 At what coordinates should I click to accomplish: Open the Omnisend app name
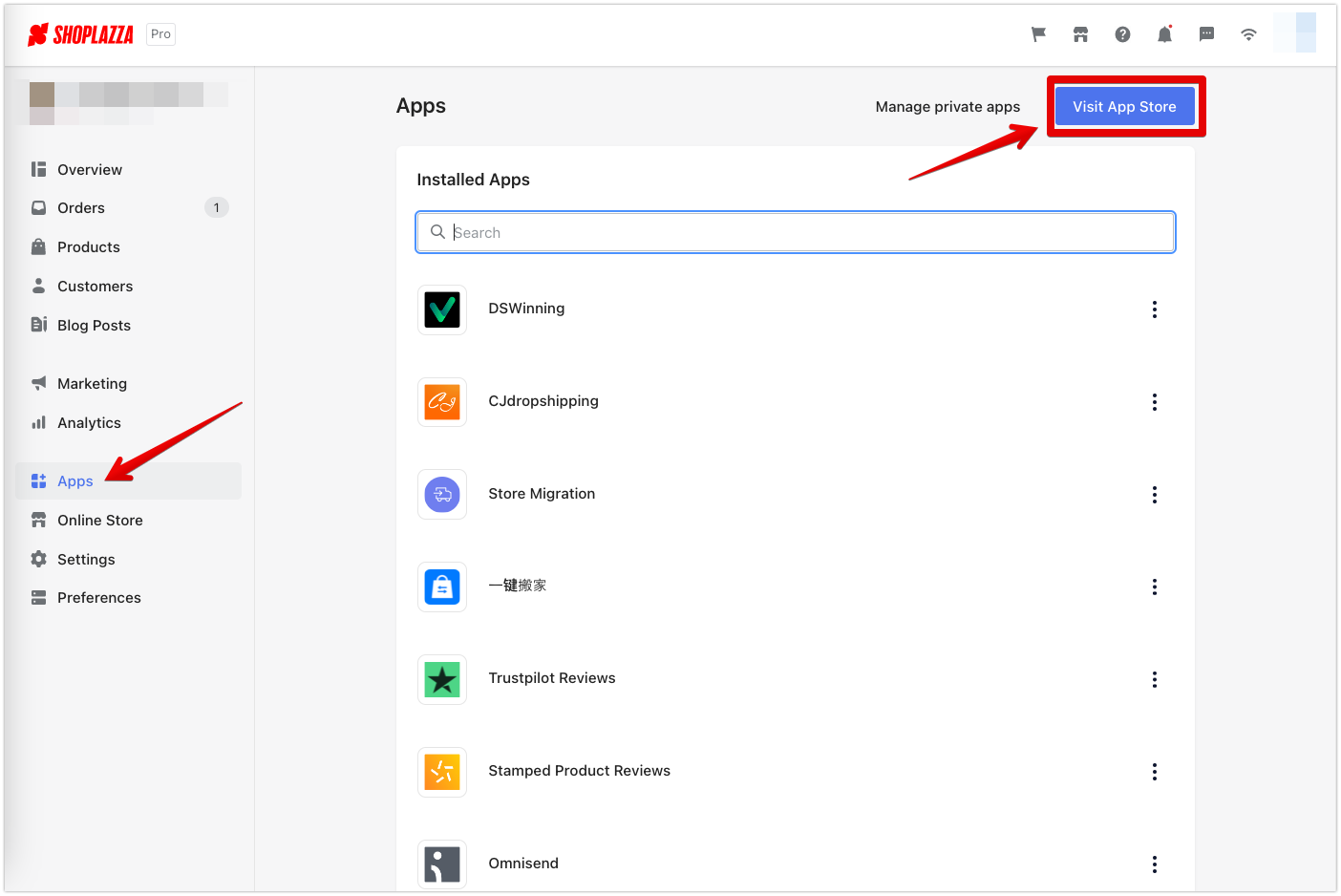click(523, 864)
